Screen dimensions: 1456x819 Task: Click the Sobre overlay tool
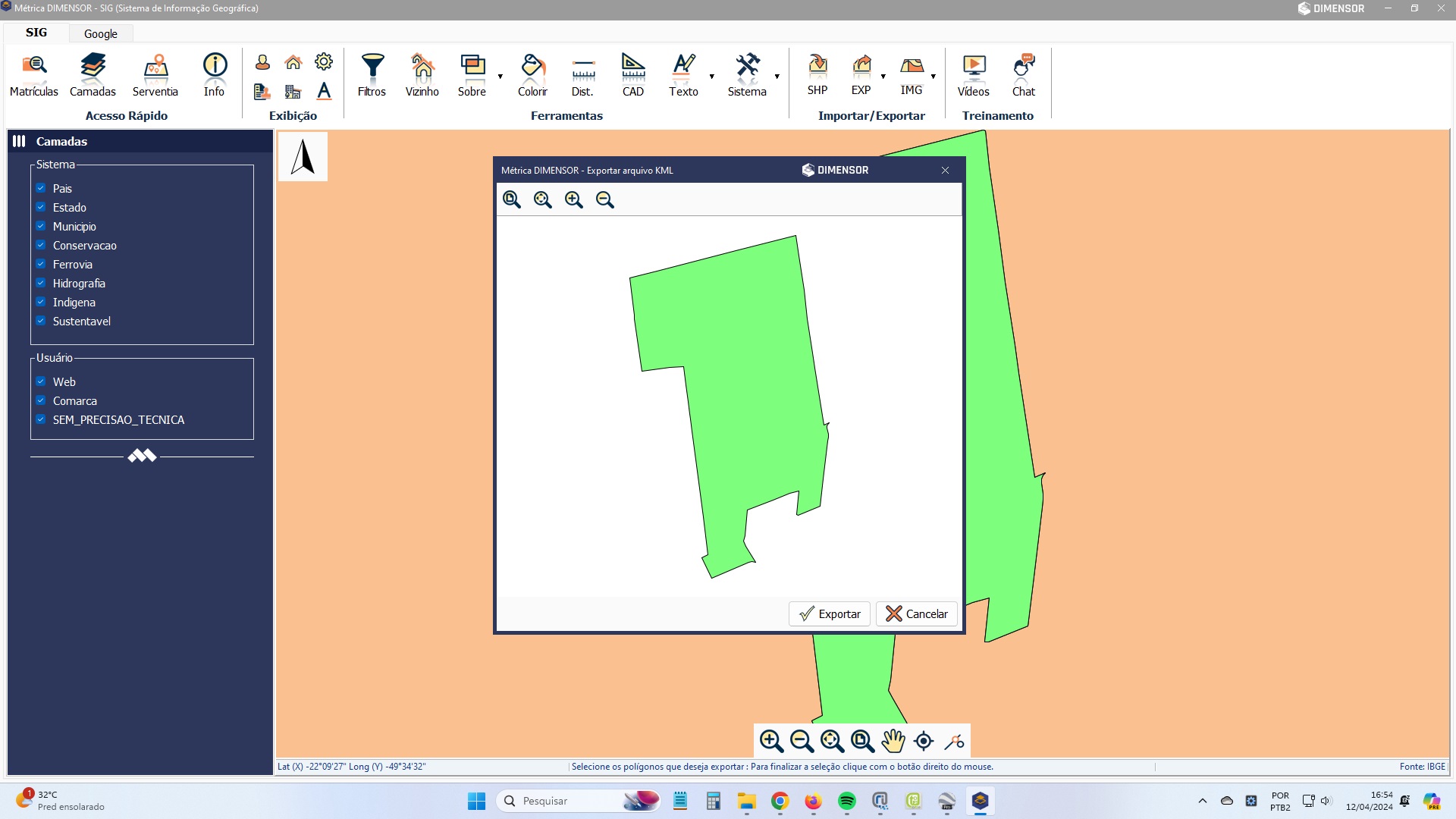pyautogui.click(x=472, y=75)
